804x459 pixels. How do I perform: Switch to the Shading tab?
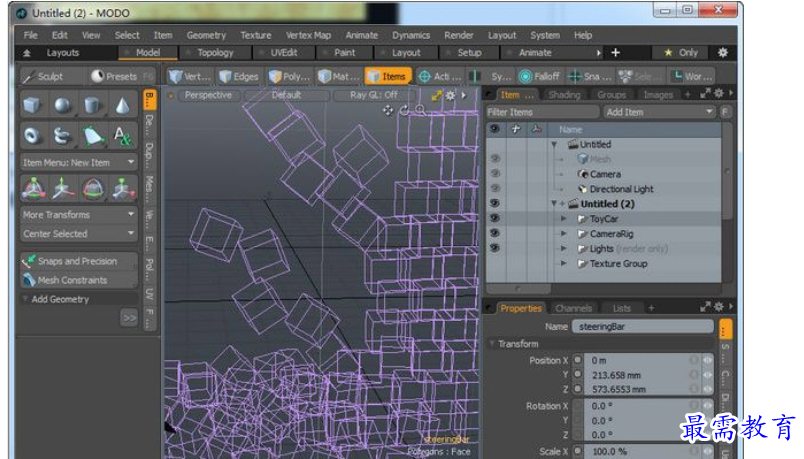point(564,95)
